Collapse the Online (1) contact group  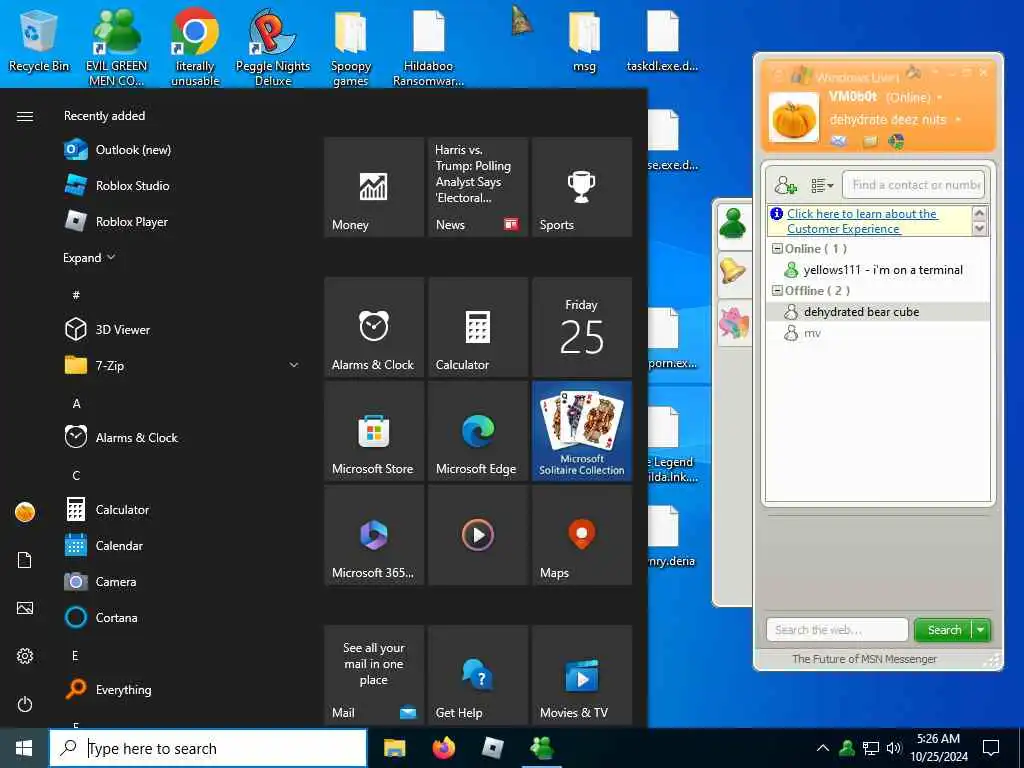coord(777,248)
